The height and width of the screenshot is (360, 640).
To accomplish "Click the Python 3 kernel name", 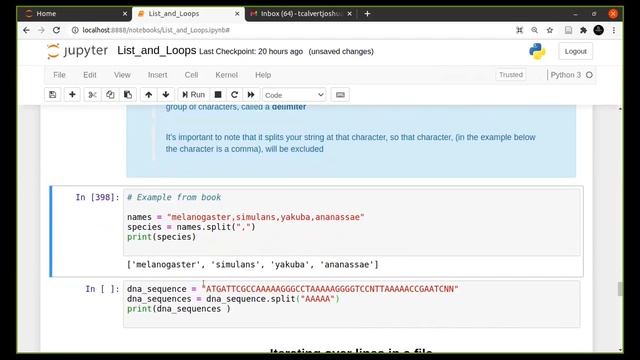I will pyautogui.click(x=565, y=75).
